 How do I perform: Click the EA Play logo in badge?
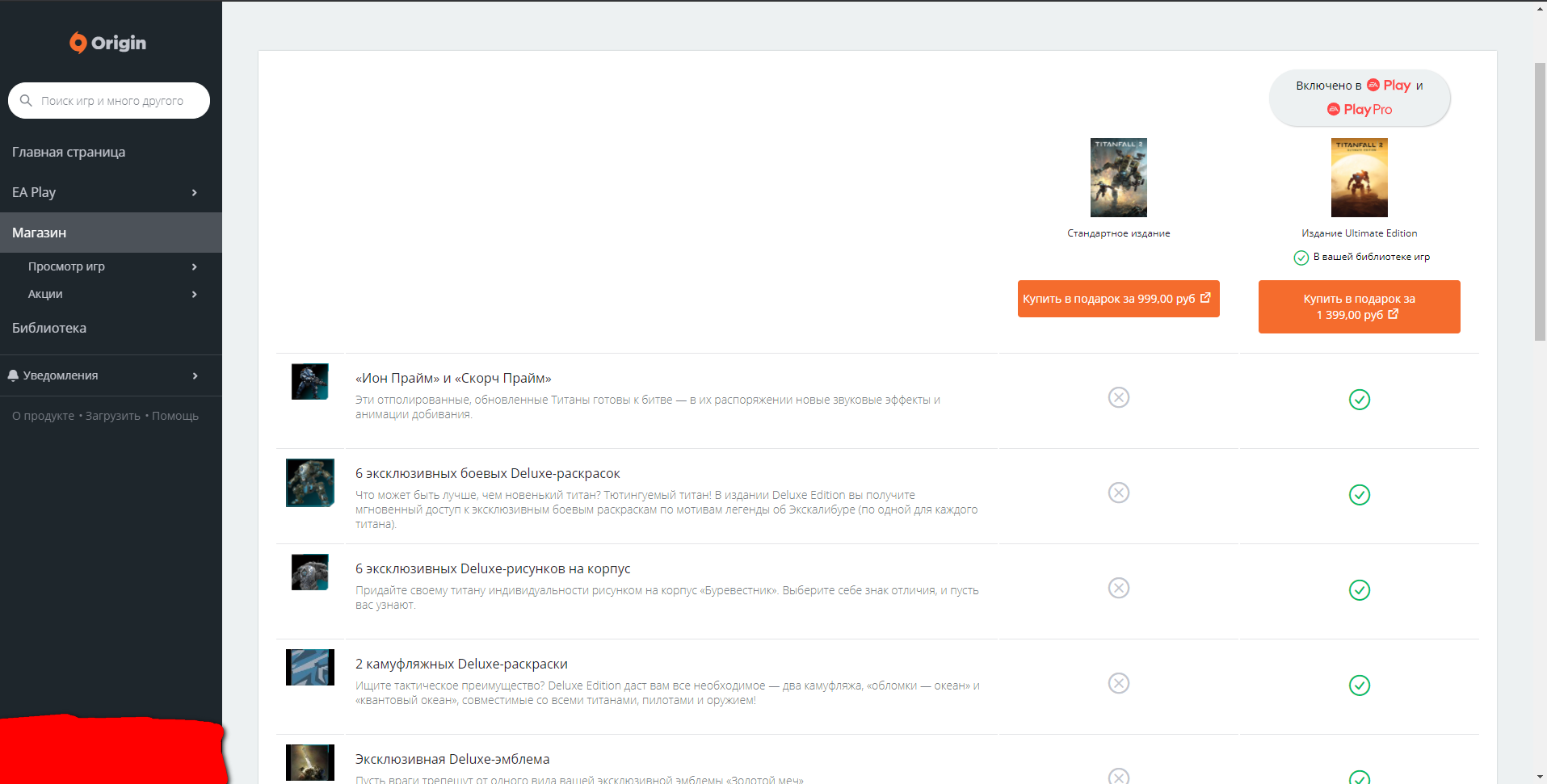(1389, 85)
